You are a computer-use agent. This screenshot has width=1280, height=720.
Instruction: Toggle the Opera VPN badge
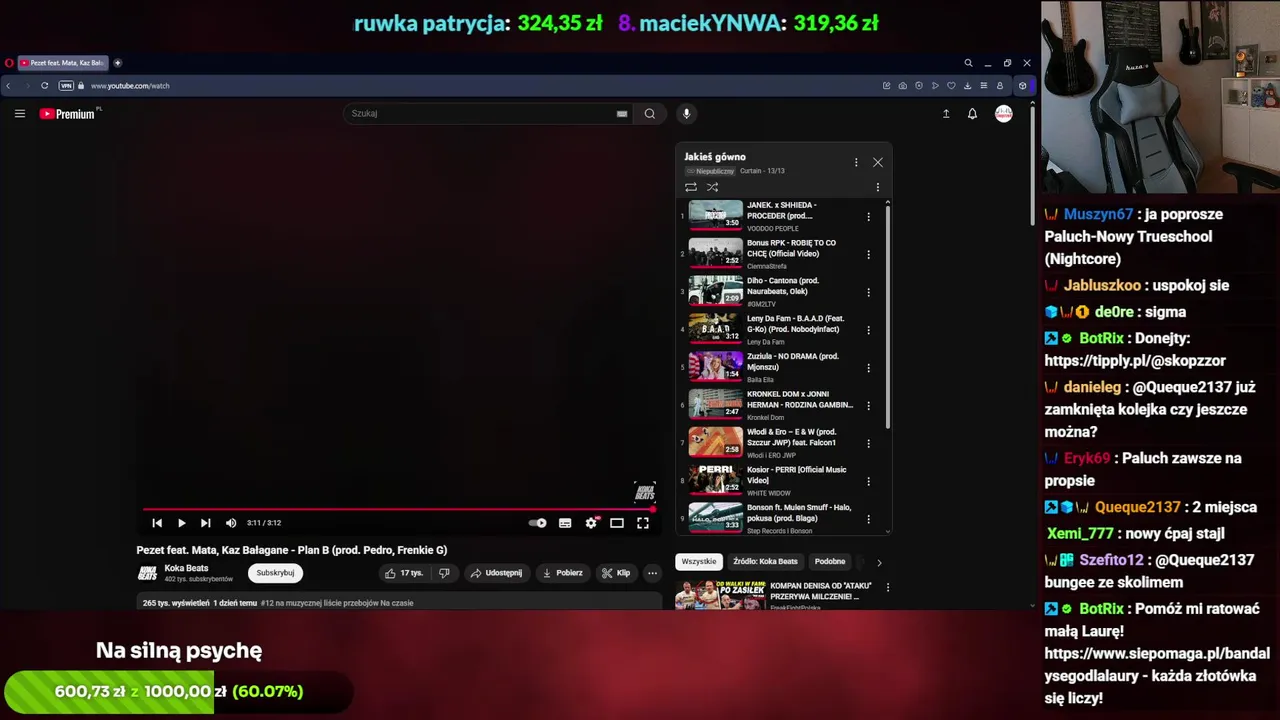66,86
